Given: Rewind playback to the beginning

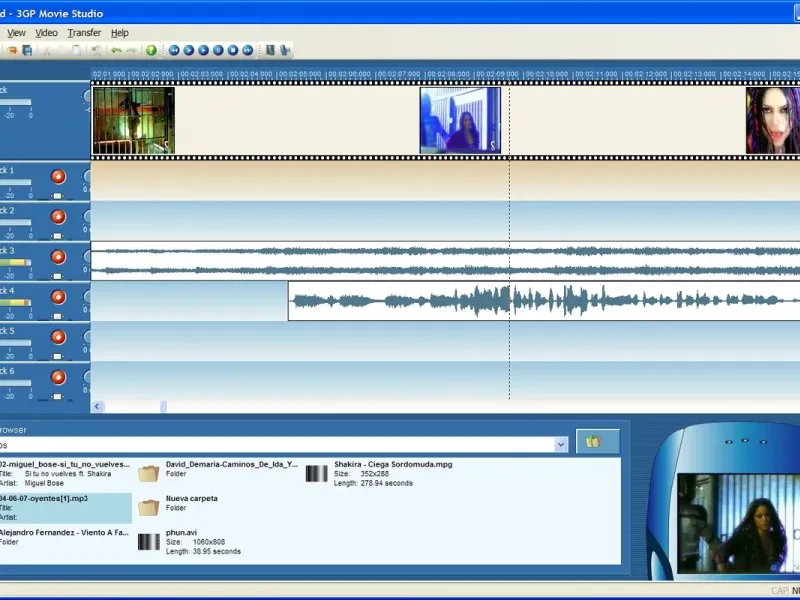Looking at the screenshot, I should pos(174,50).
